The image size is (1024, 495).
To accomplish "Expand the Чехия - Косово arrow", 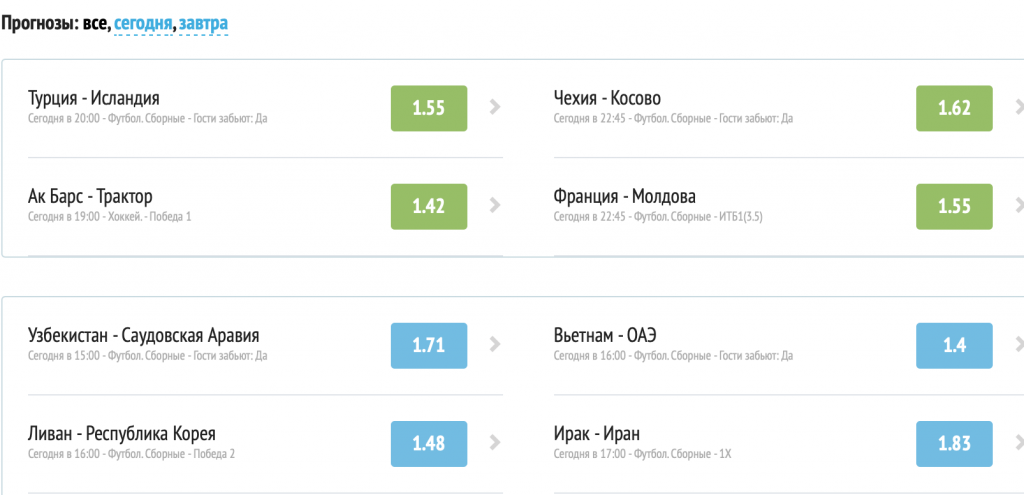I will coord(1018,108).
